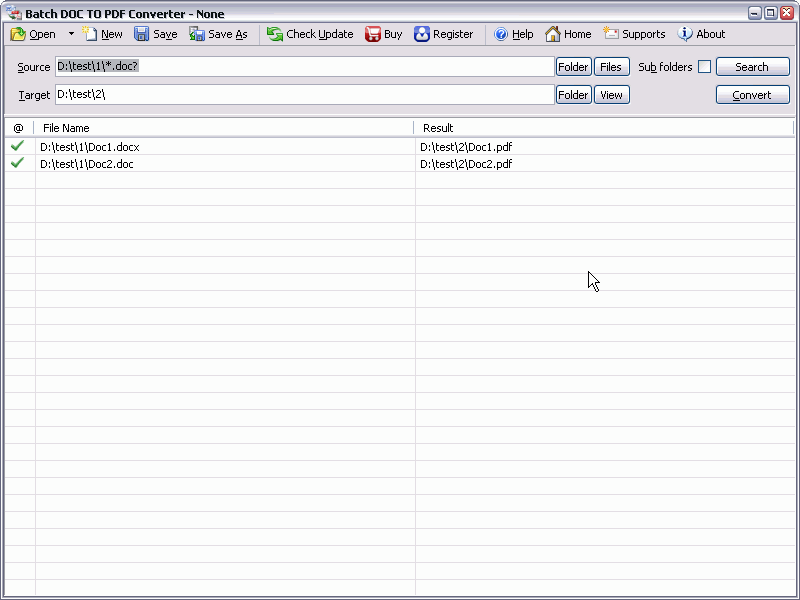Click the Save floppy disk icon
This screenshot has width=800, height=600.
coord(142,34)
